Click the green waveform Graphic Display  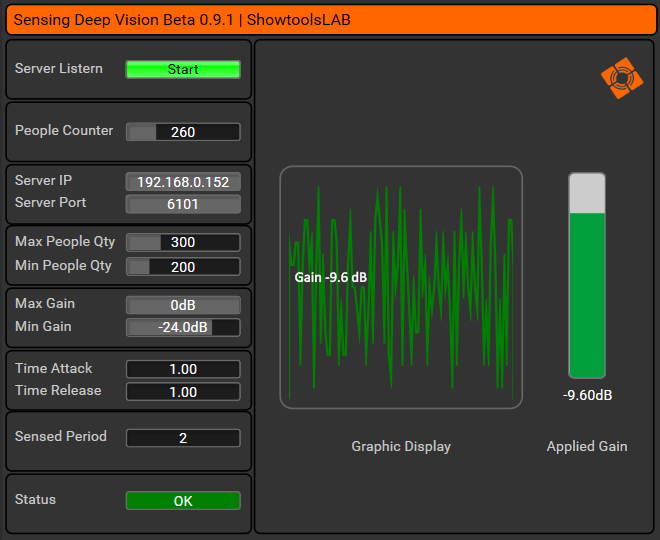(401, 287)
